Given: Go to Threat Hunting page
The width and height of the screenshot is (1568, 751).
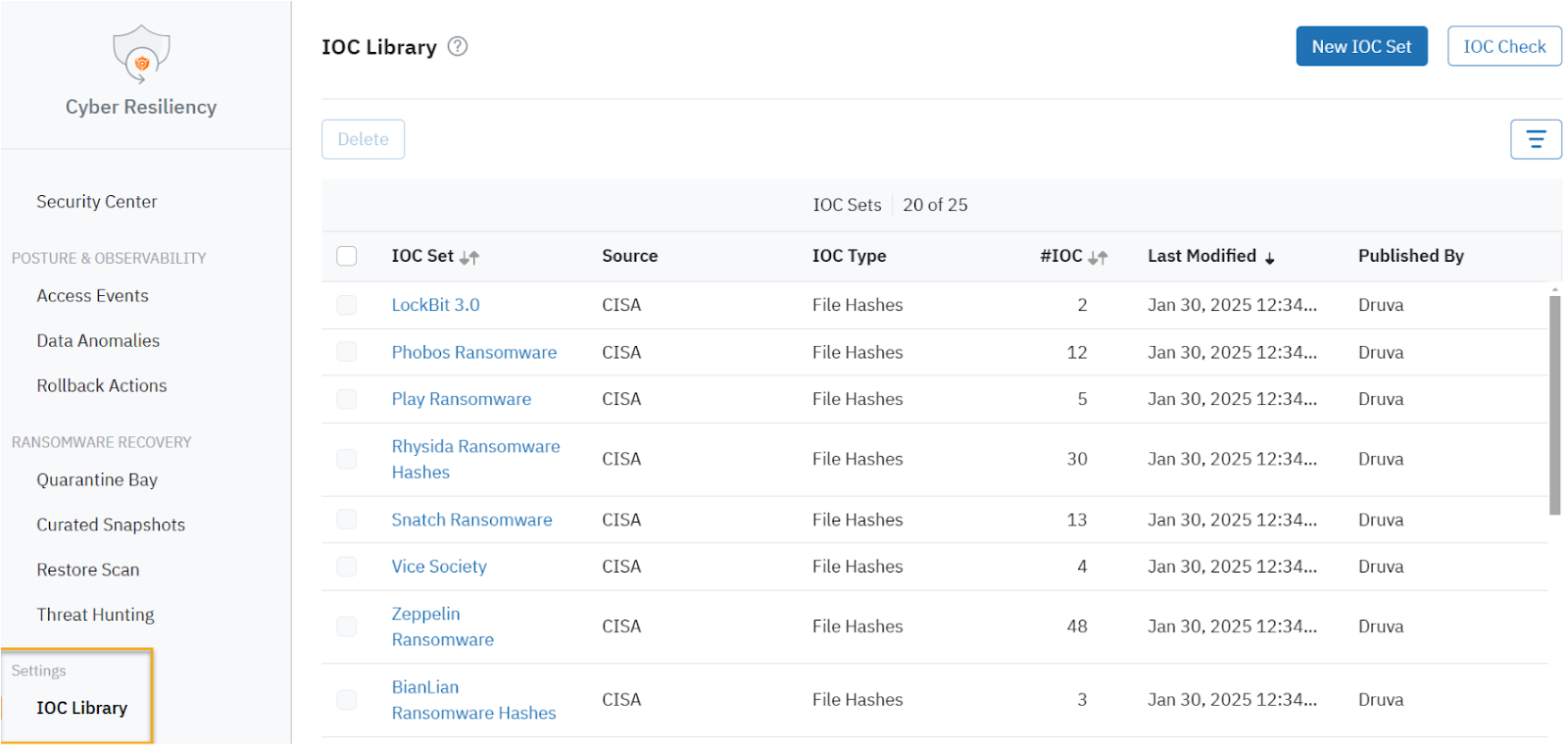Looking at the screenshot, I should click(x=95, y=615).
